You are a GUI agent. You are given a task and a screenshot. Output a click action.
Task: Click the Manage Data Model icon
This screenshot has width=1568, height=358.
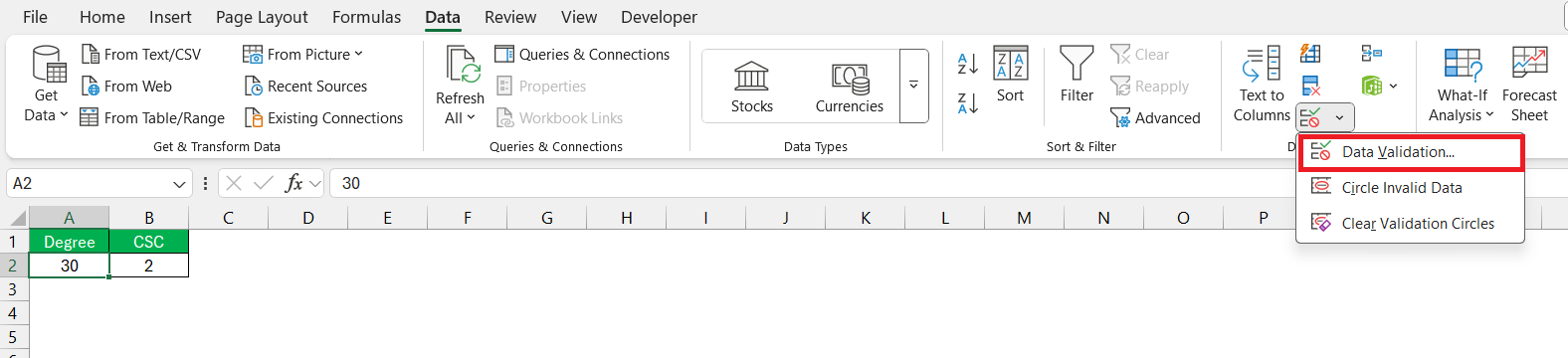coord(1372,87)
